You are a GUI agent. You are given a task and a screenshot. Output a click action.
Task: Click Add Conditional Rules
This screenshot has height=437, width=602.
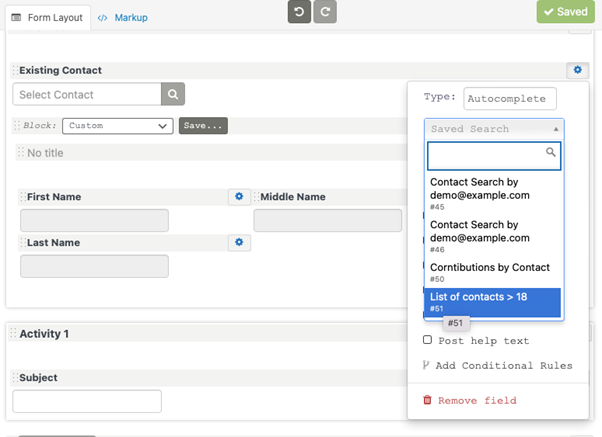pos(498,365)
